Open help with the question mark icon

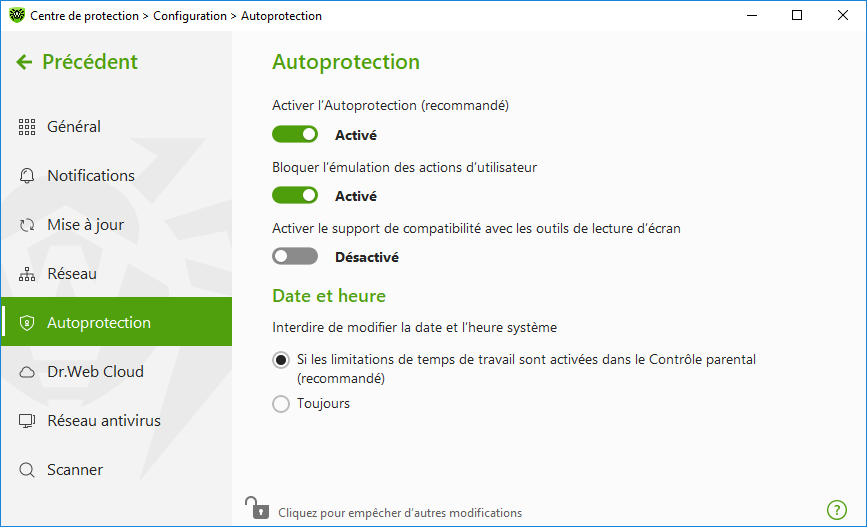point(837,510)
